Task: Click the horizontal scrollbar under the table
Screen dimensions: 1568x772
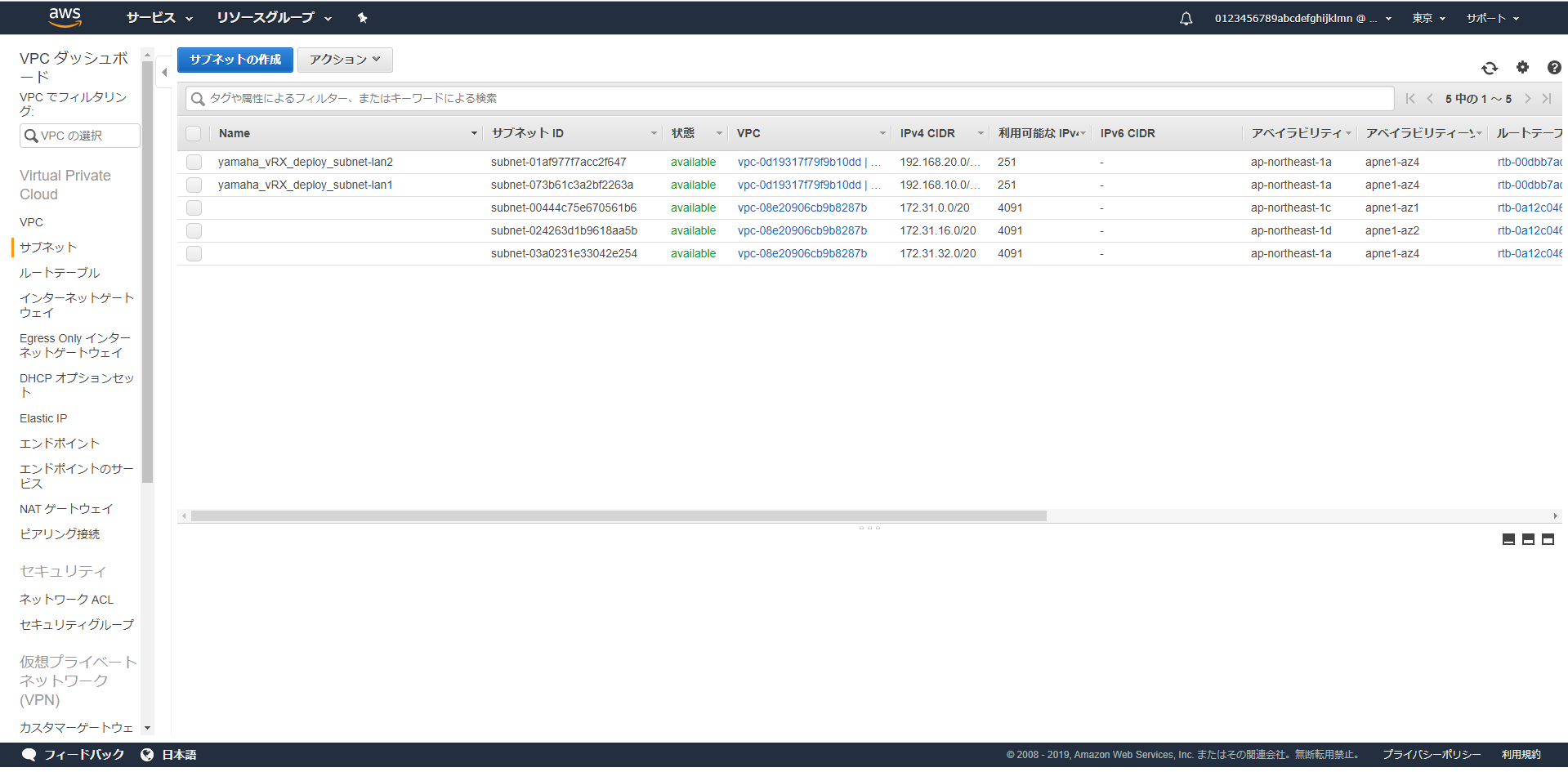Action: point(619,516)
